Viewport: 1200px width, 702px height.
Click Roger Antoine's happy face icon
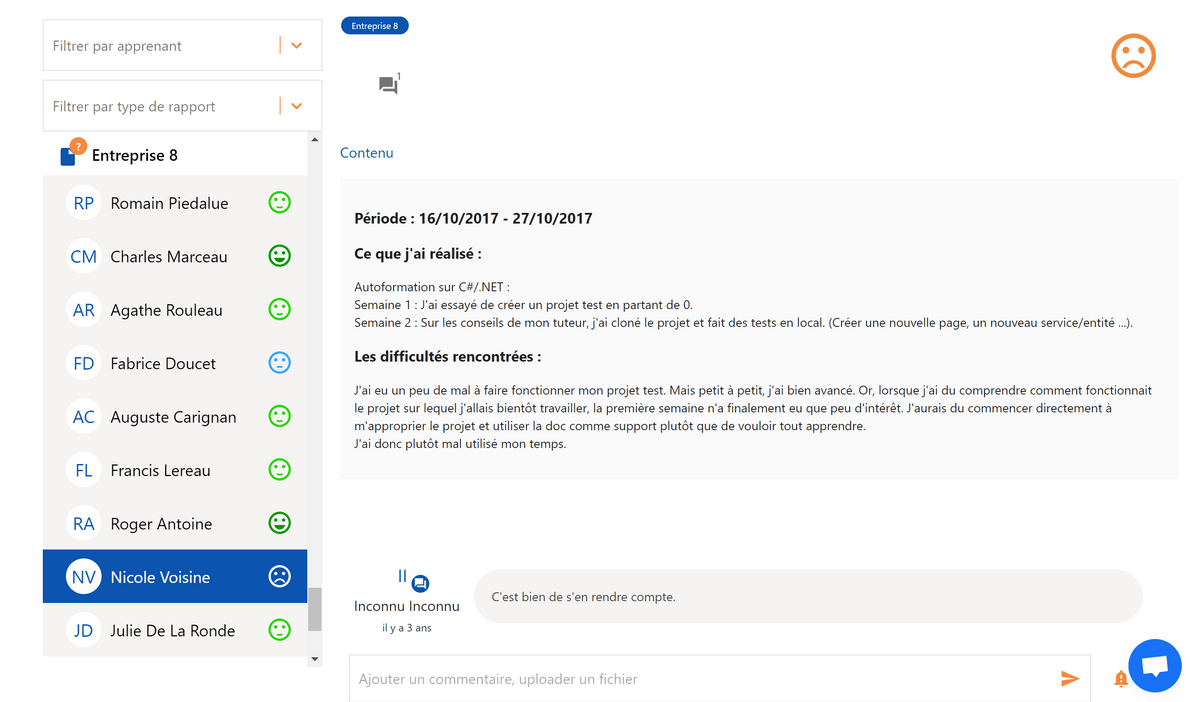coord(280,523)
